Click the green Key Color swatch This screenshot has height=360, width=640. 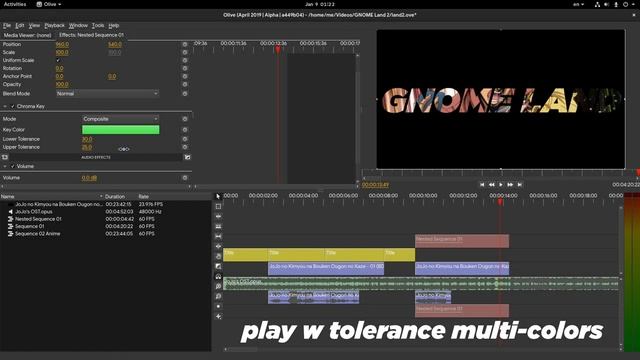pos(120,130)
